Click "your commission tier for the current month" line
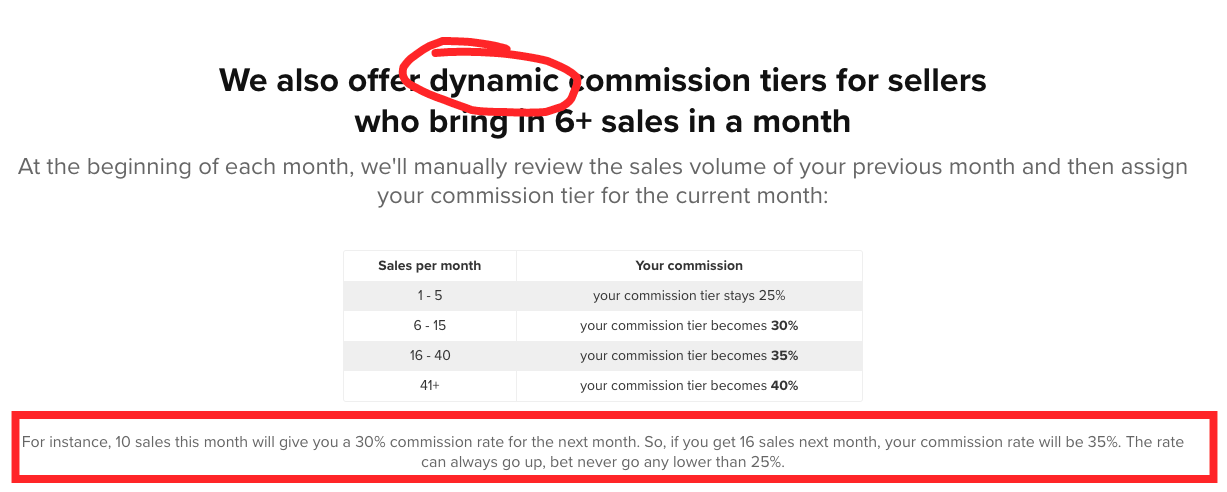Screen dimensions: 1227x492 pos(603,195)
